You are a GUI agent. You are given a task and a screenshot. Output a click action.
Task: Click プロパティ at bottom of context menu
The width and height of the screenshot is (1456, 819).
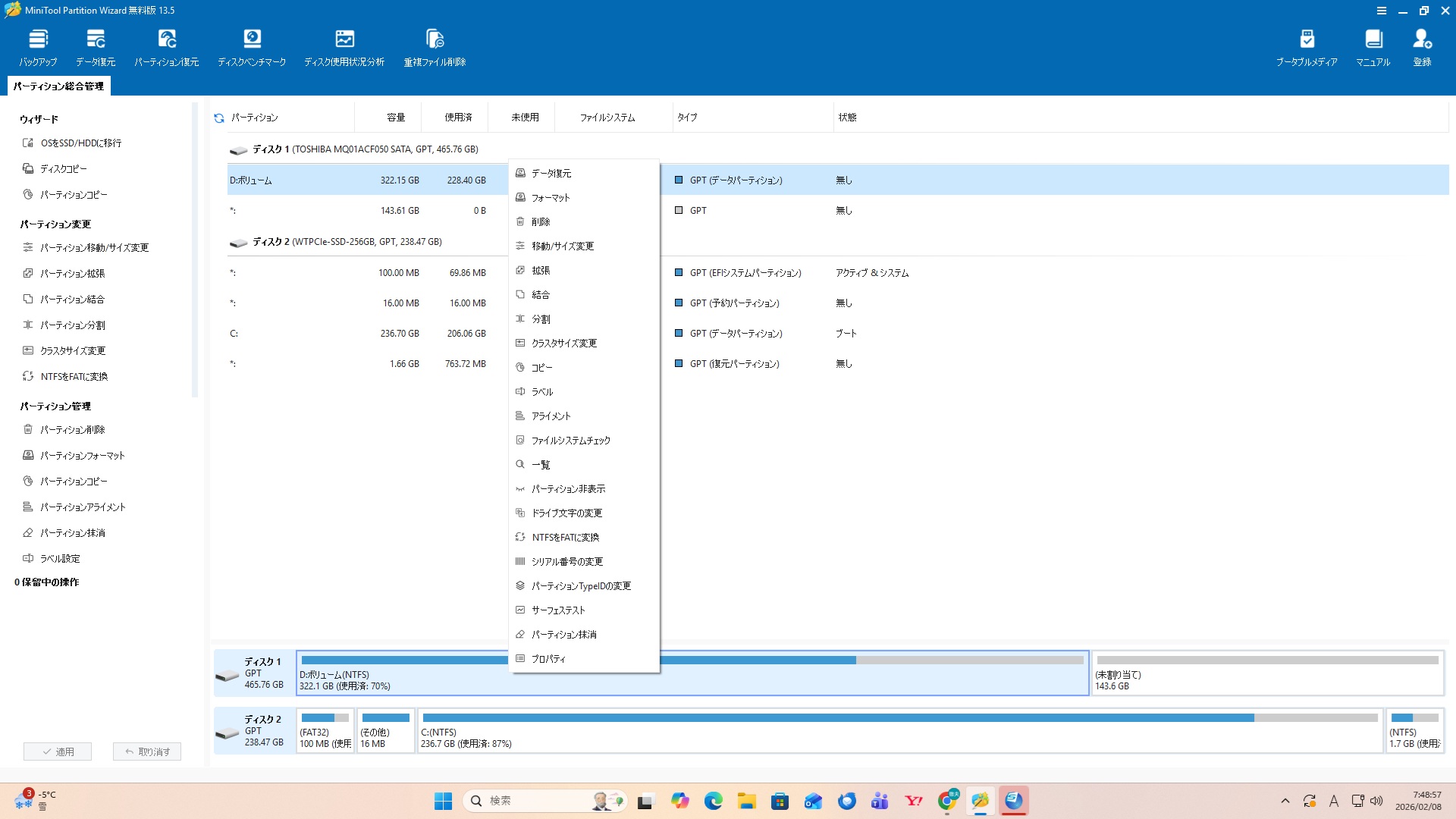click(x=548, y=659)
